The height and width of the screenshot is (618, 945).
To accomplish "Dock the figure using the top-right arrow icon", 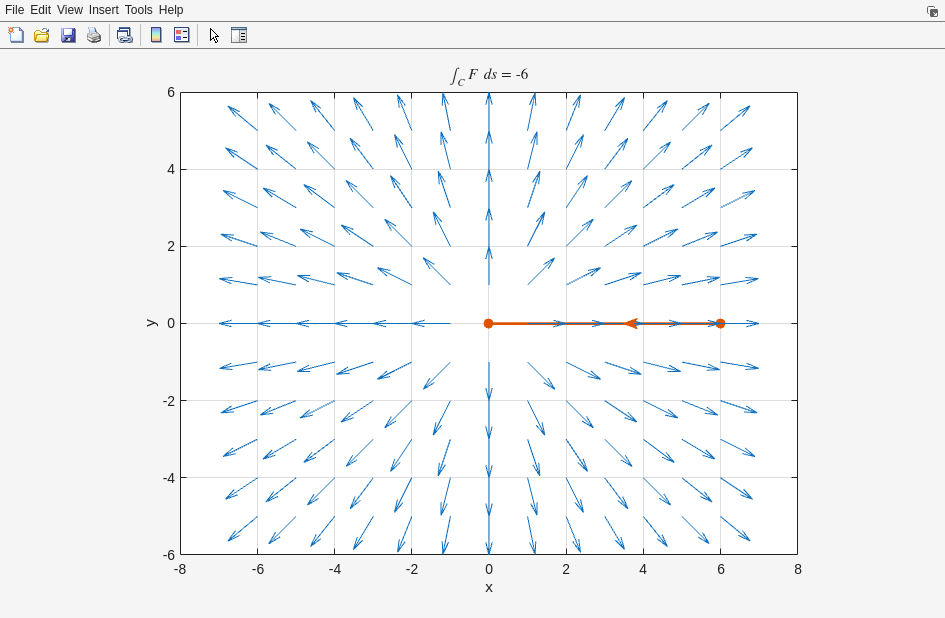I will [932, 11].
